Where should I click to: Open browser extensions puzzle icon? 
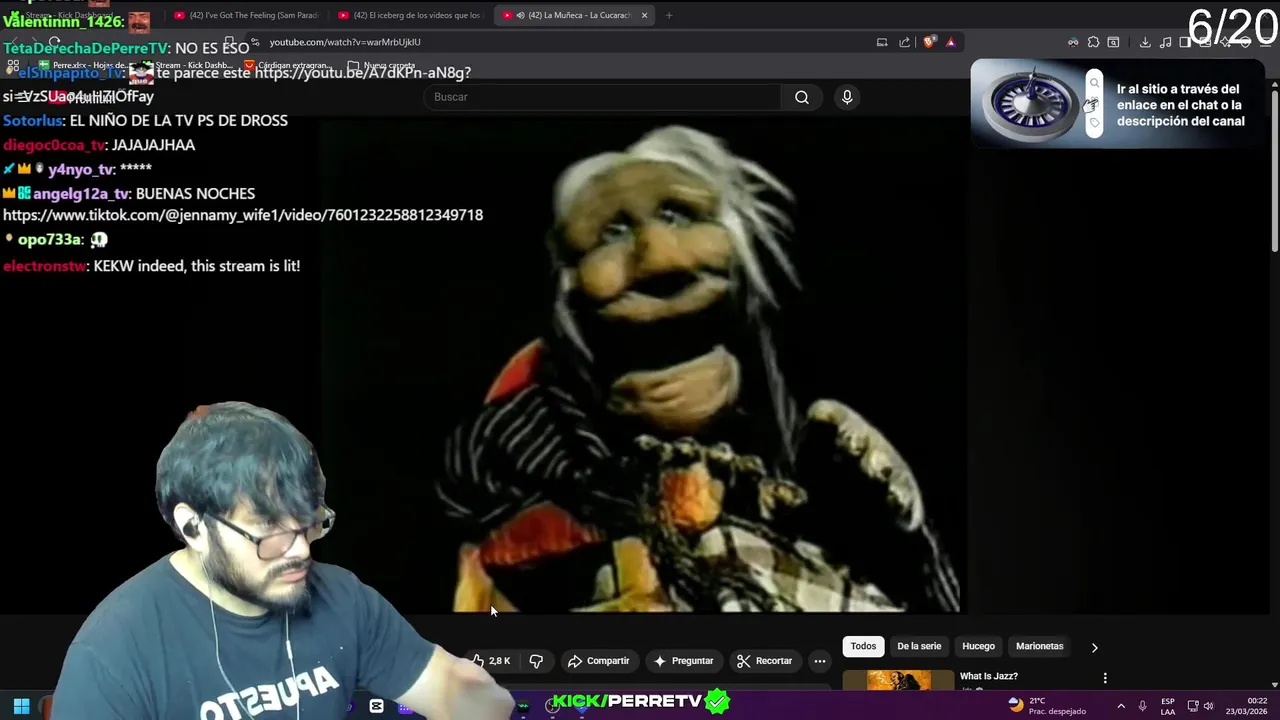(1093, 42)
